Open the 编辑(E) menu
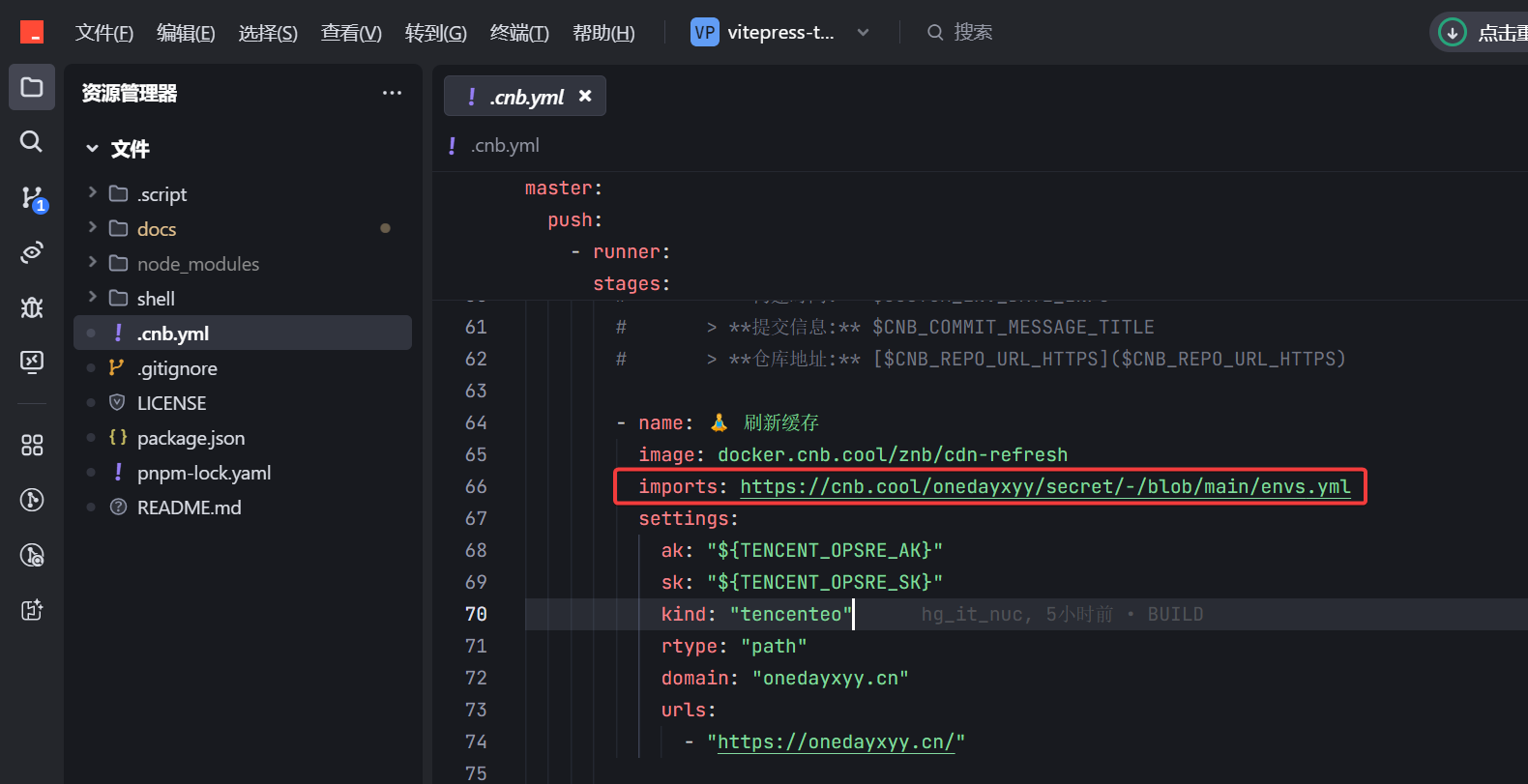This screenshot has height=784, width=1528. pos(186,33)
